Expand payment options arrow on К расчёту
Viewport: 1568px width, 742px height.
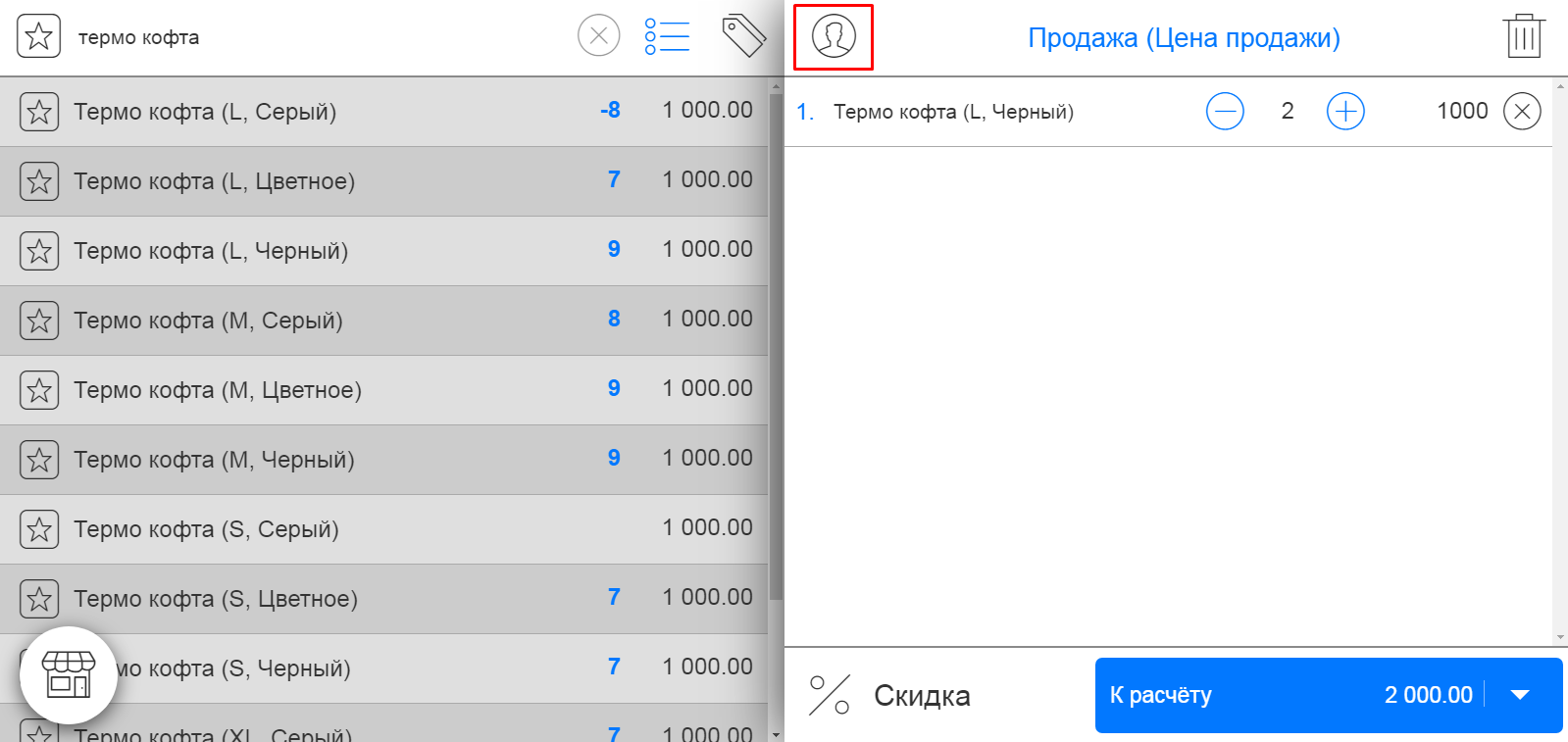[1520, 695]
